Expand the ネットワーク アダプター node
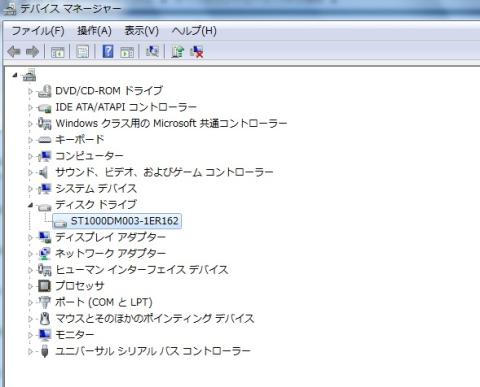This screenshot has height=387, width=480. pos(30,254)
